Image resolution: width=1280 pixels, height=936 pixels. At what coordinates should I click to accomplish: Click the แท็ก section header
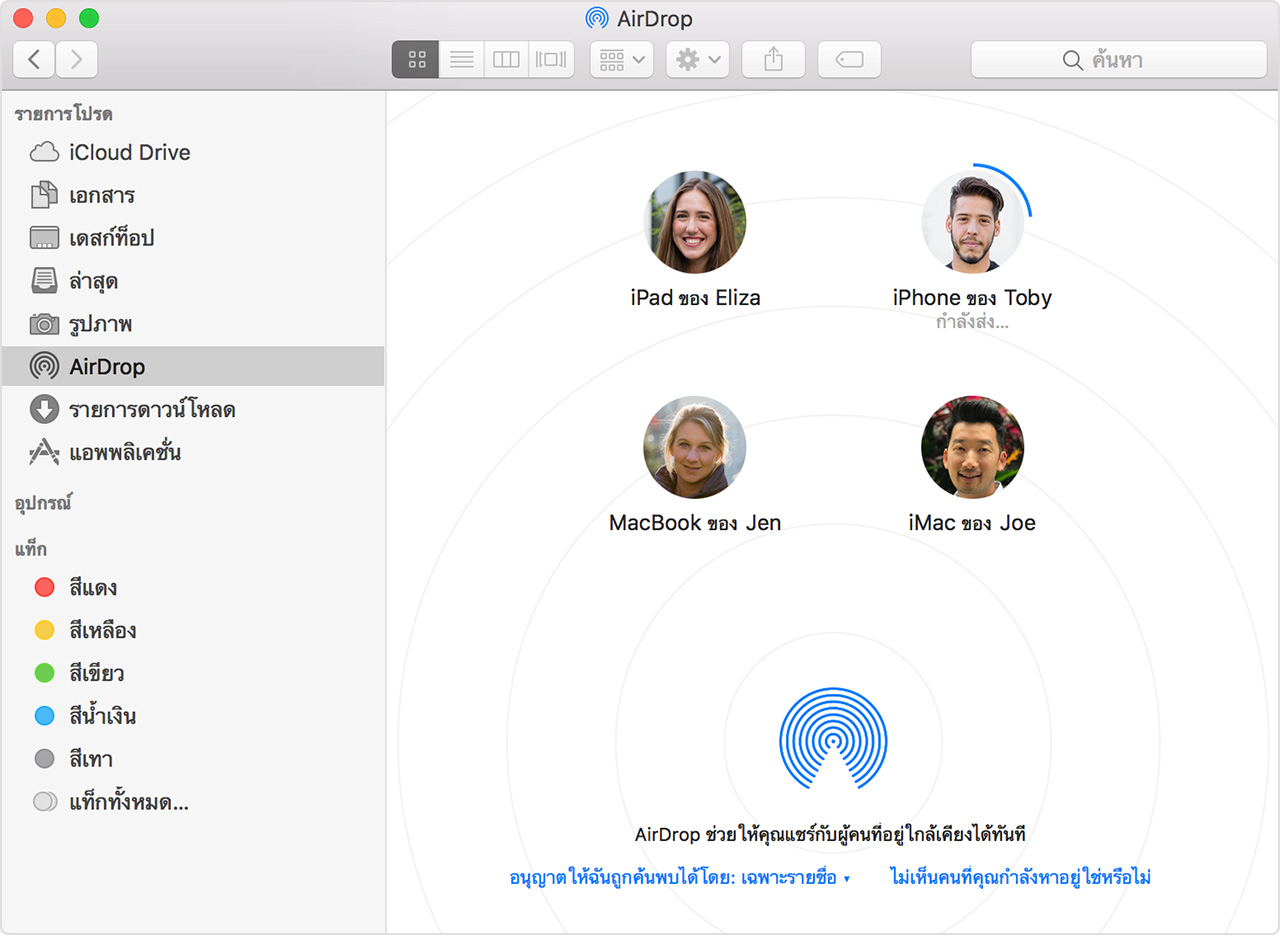[x=31, y=549]
